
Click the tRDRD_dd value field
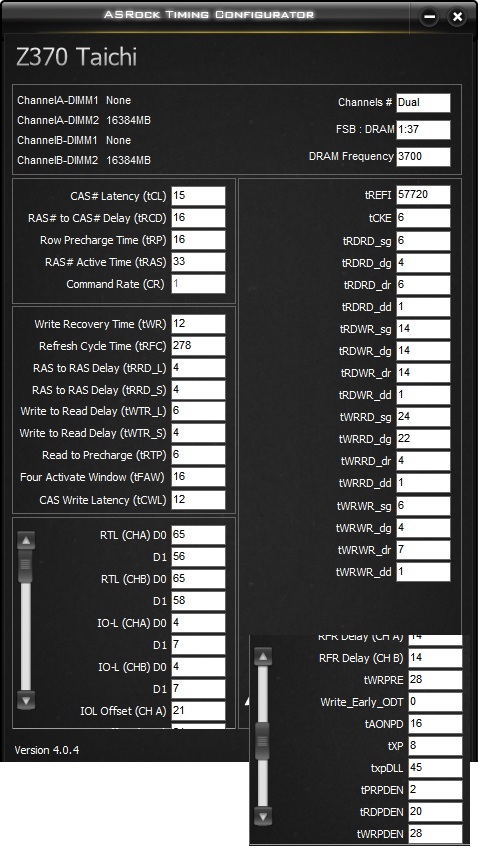(x=423, y=307)
